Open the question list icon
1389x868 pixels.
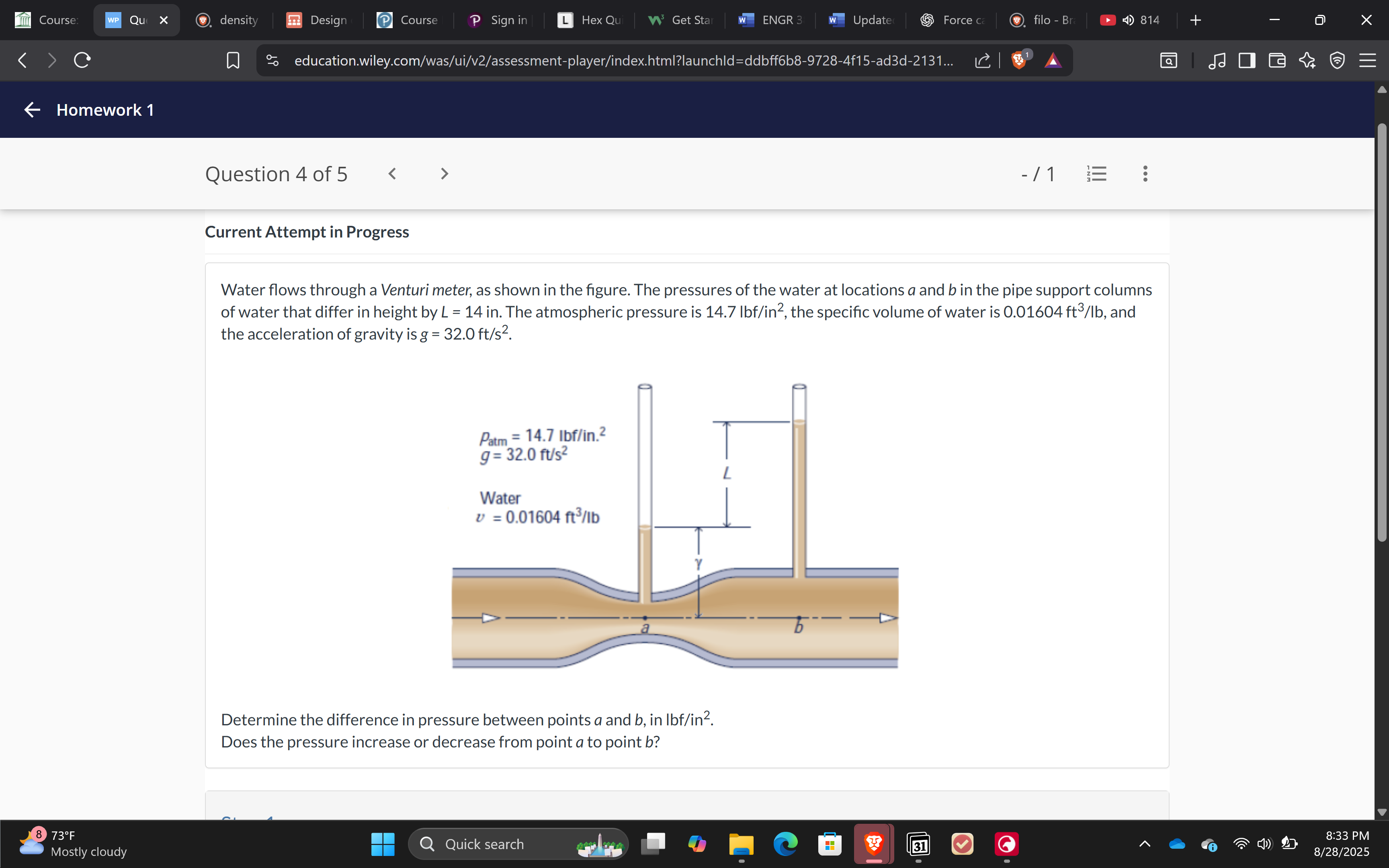[1096, 173]
